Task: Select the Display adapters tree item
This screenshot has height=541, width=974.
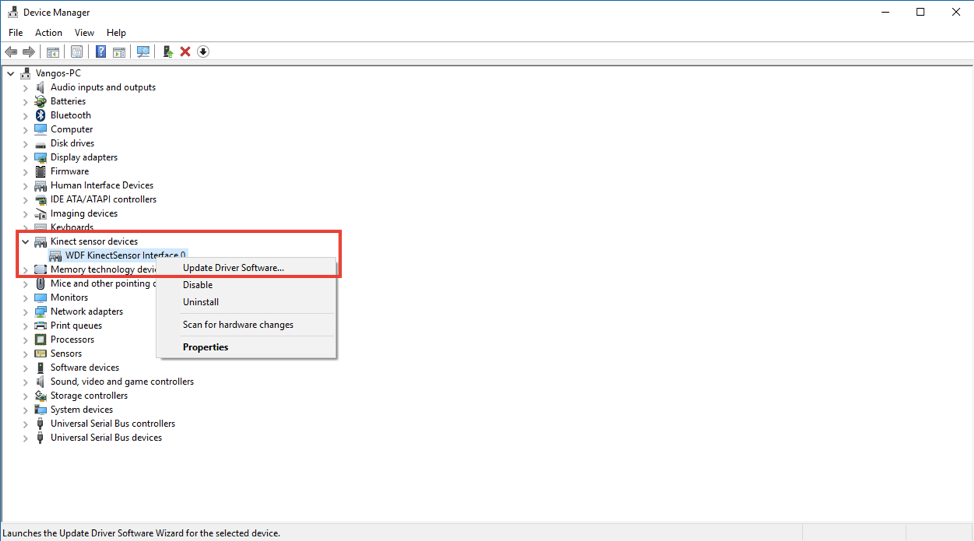Action: (x=84, y=158)
